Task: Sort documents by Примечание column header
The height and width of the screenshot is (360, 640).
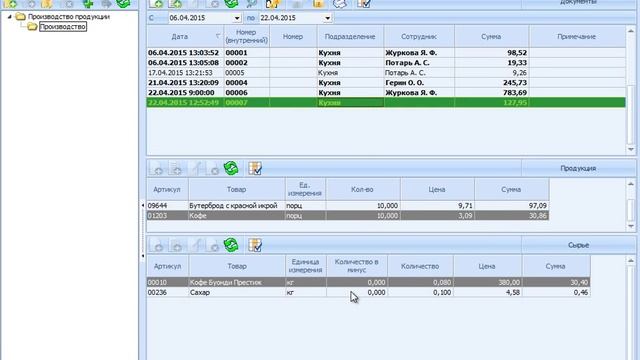Action: pos(577,36)
